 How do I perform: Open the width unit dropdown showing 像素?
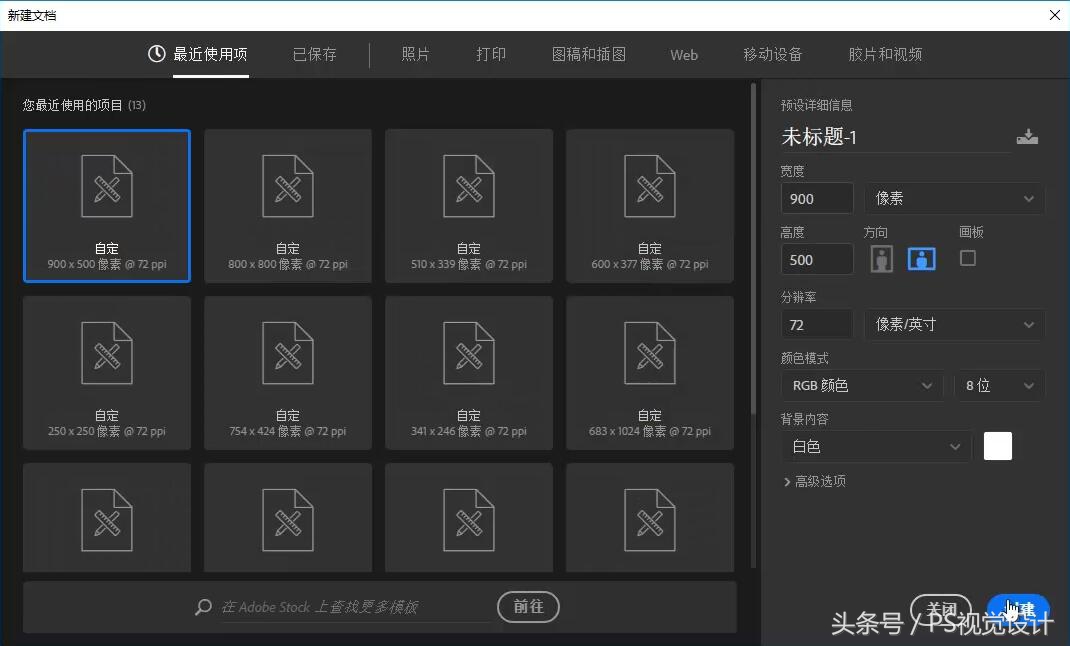click(953, 199)
